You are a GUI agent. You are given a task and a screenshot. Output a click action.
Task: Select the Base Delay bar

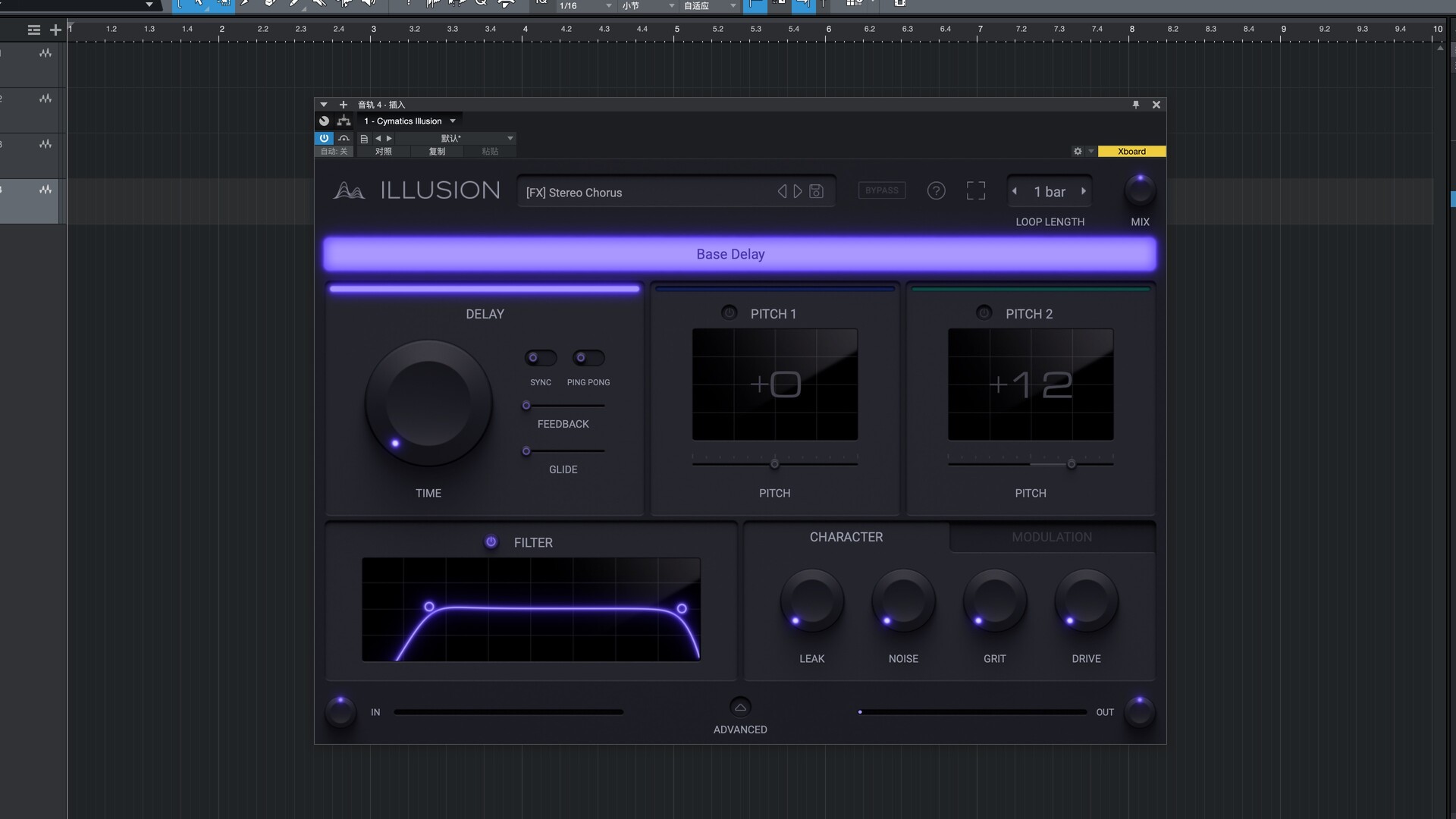point(739,254)
